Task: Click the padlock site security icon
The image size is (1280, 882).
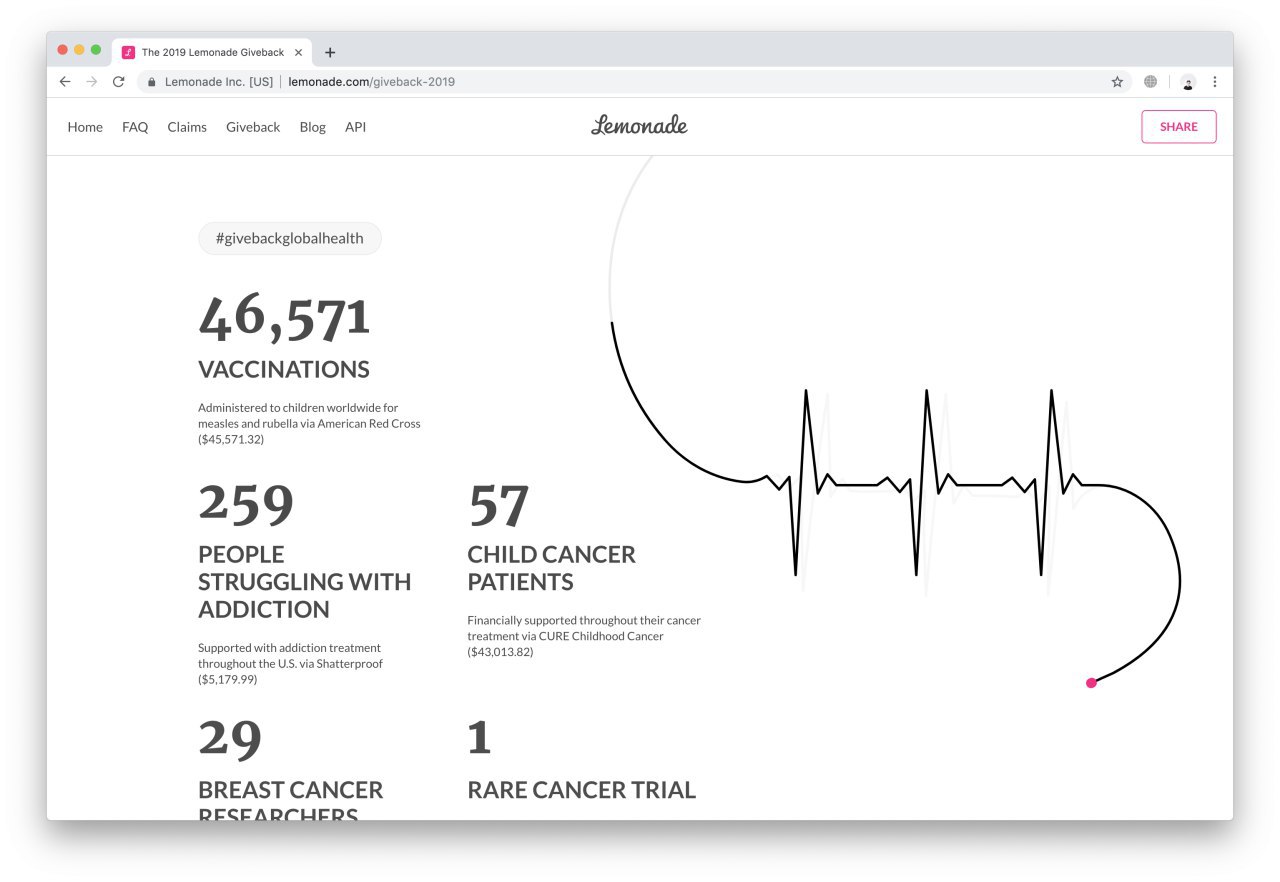Action: [x=152, y=82]
